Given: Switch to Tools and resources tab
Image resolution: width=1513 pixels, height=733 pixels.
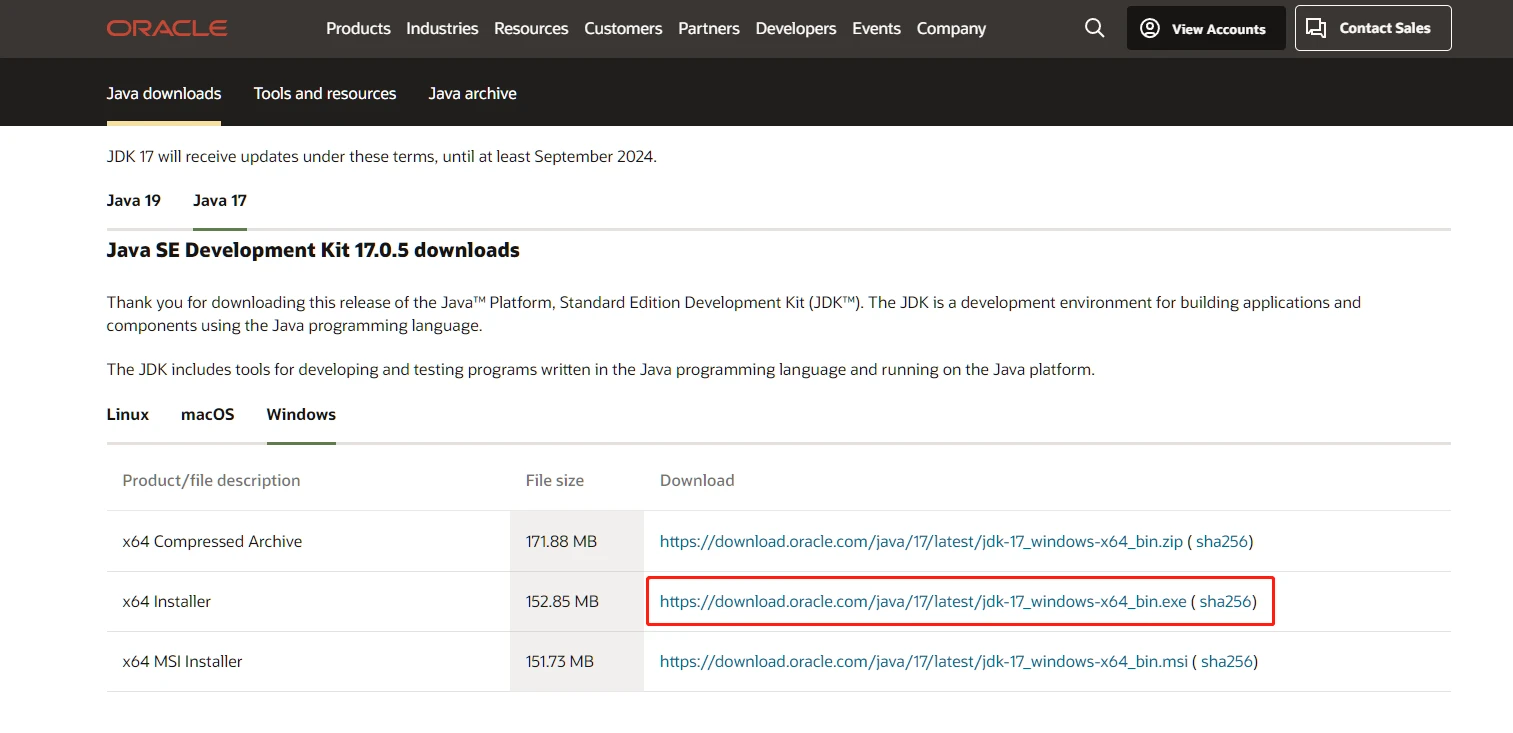Looking at the screenshot, I should pos(325,93).
